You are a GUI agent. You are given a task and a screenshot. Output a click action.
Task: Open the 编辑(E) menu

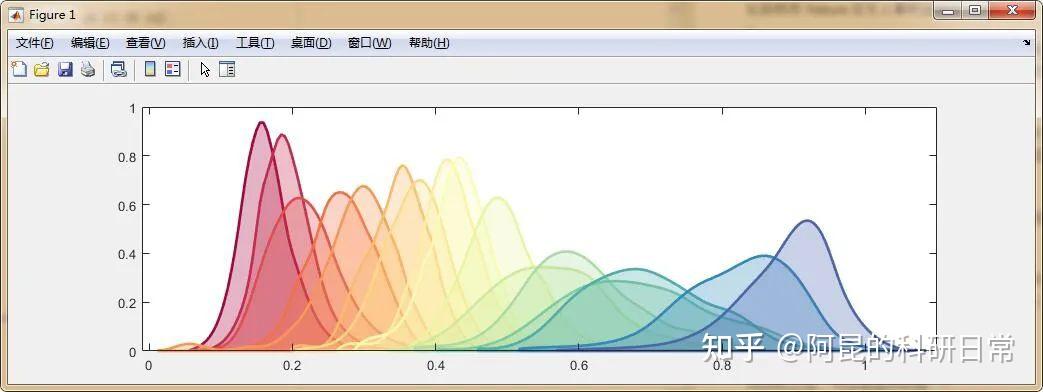pyautogui.click(x=90, y=43)
